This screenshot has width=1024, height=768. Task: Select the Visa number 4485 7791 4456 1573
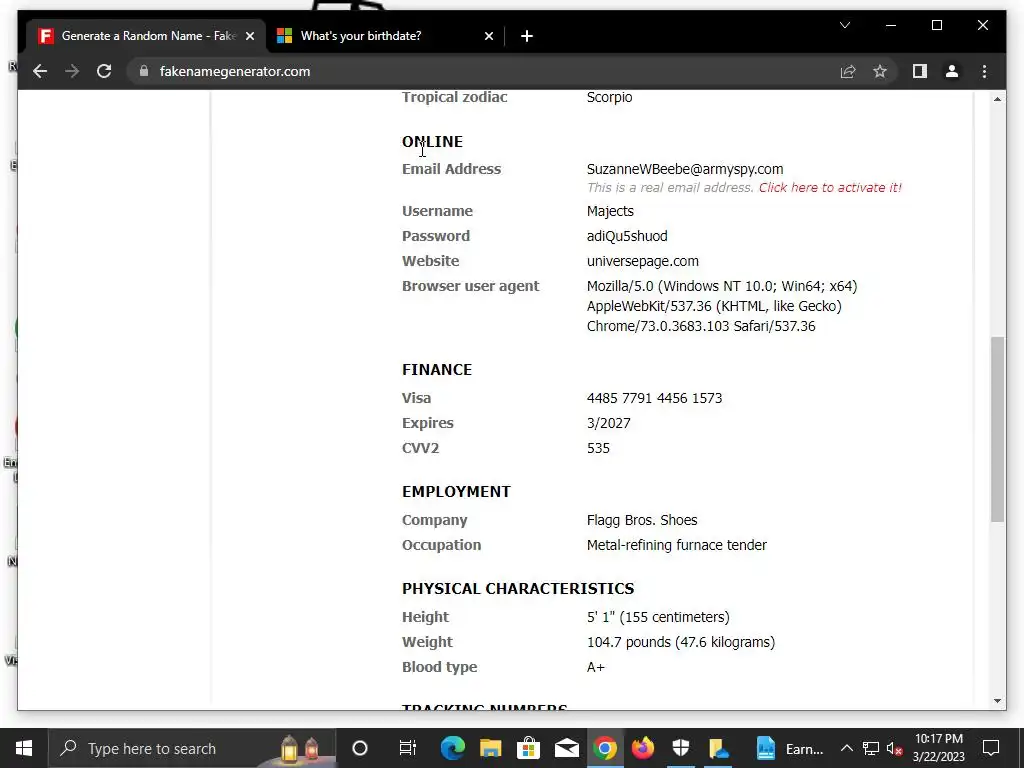point(654,398)
